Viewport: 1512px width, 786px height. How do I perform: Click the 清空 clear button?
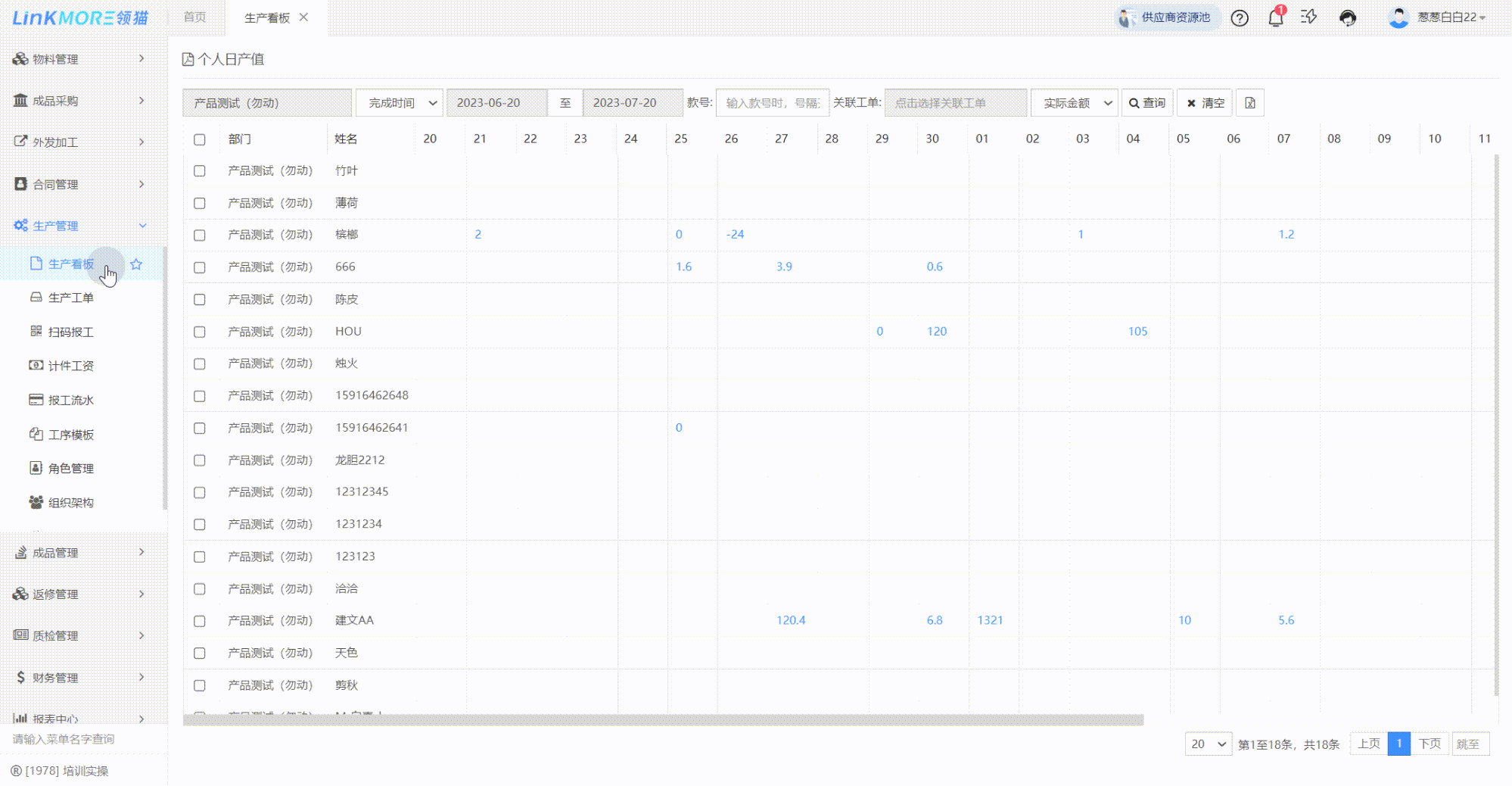pyautogui.click(x=1205, y=103)
